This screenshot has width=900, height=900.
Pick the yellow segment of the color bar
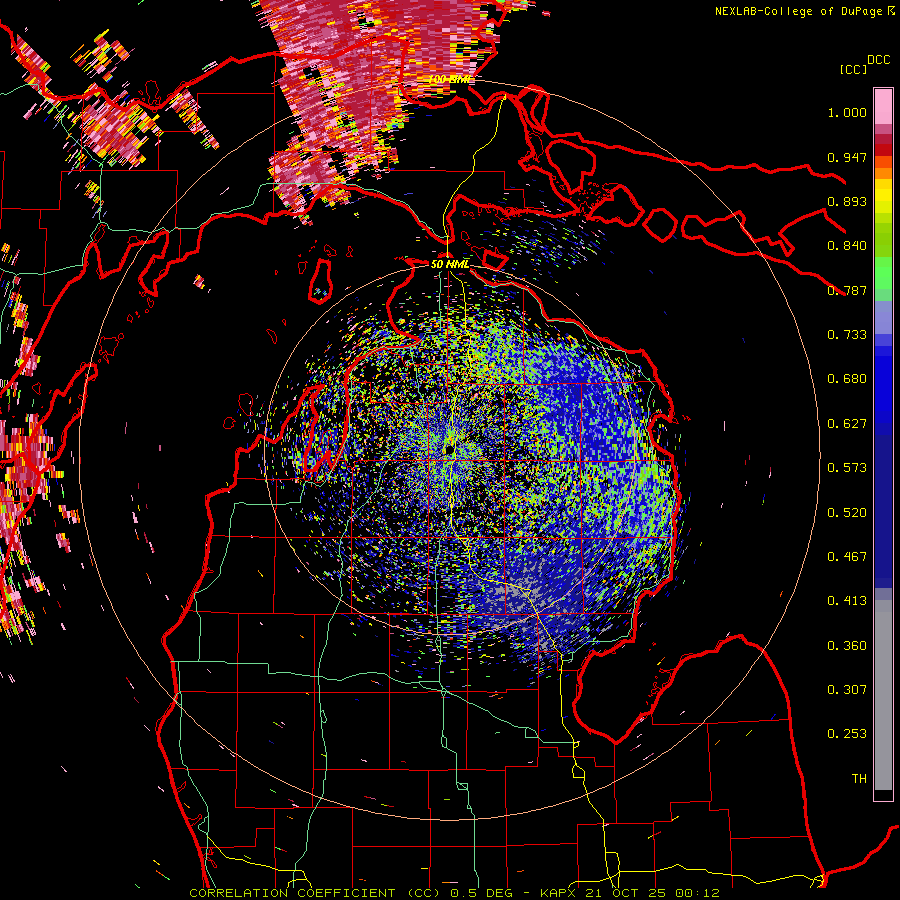point(883,197)
